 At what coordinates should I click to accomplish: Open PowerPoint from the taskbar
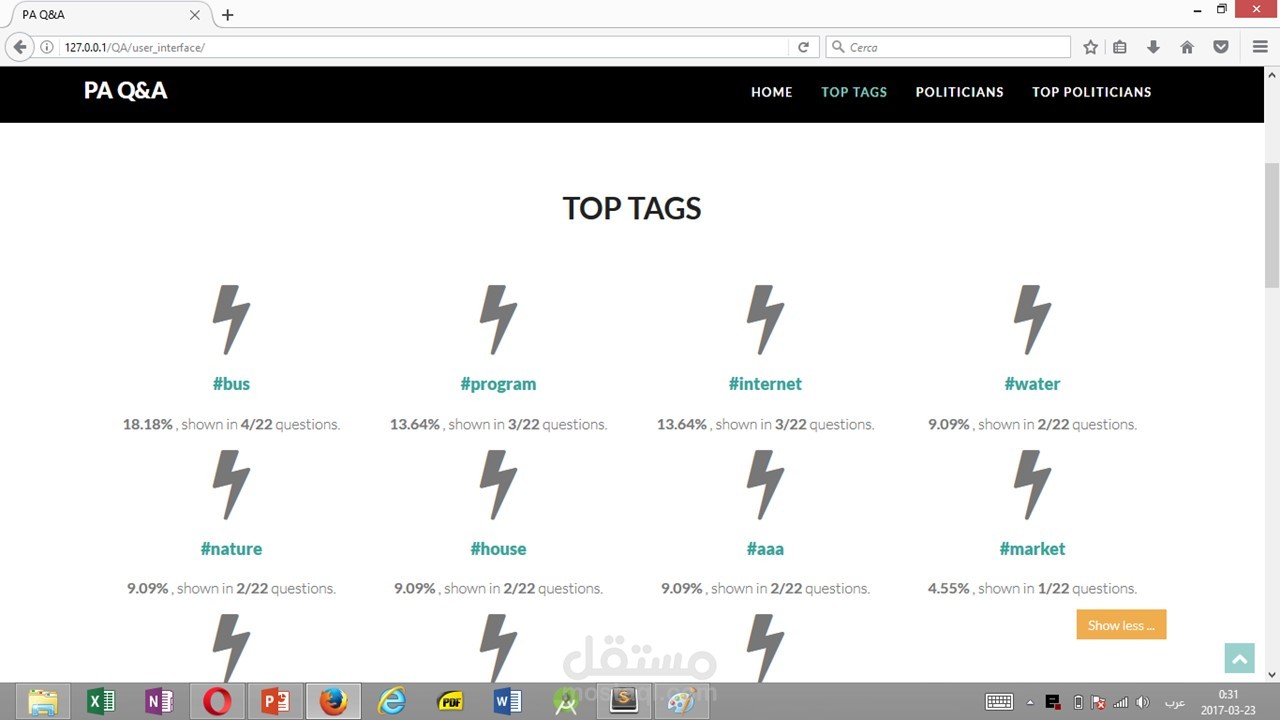click(x=275, y=702)
